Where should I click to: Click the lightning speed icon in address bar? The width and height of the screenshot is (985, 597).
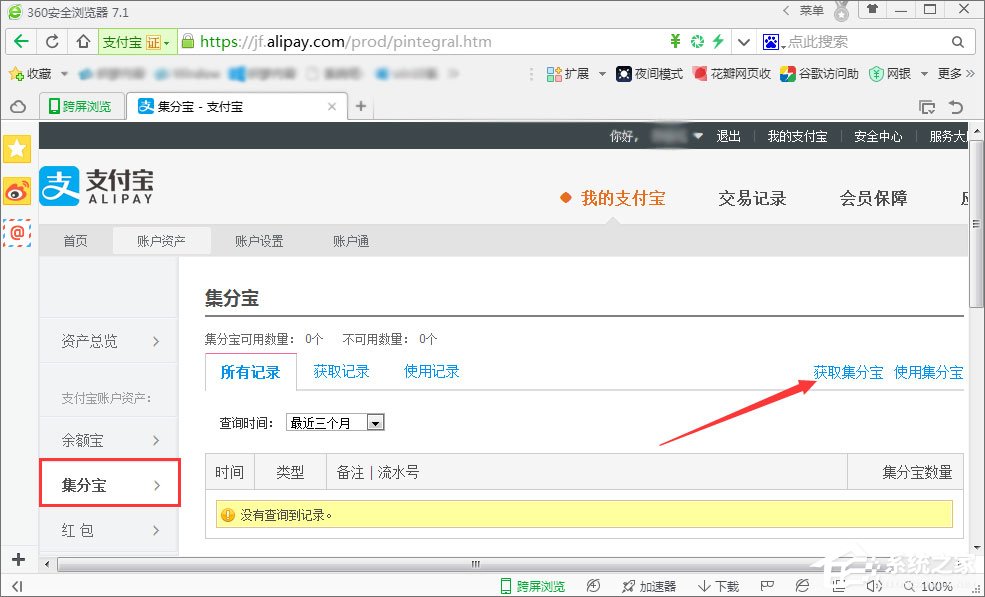point(716,41)
